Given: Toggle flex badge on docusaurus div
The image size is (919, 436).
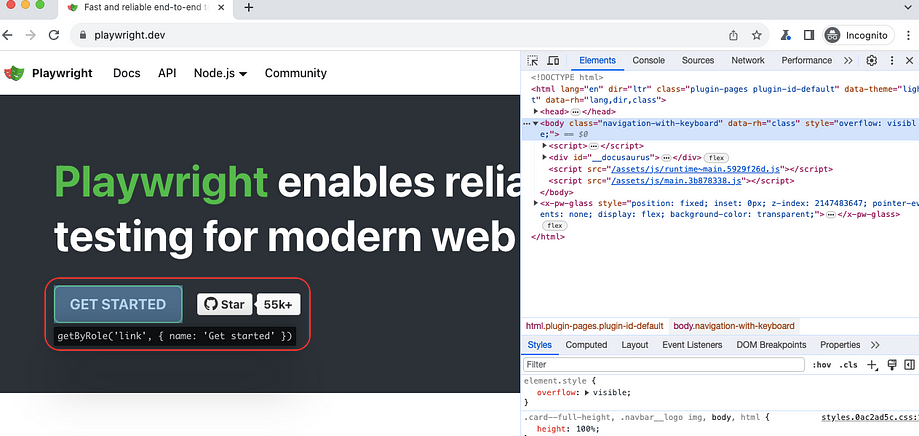Looking at the screenshot, I should click(x=715, y=158).
